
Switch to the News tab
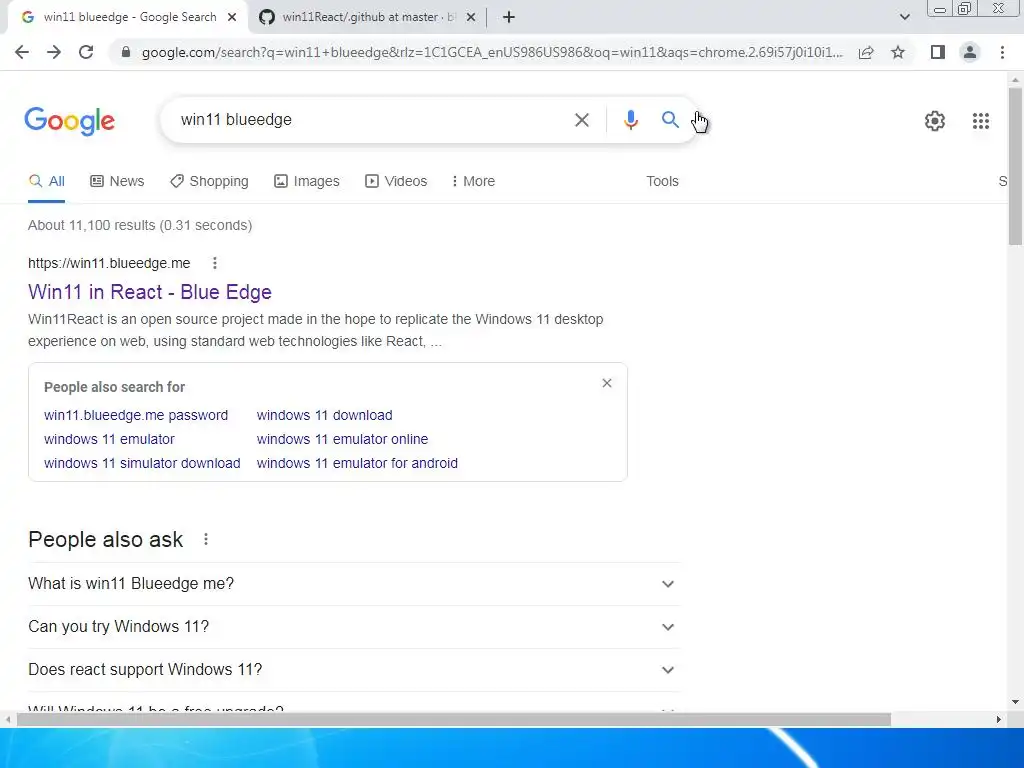117,182
